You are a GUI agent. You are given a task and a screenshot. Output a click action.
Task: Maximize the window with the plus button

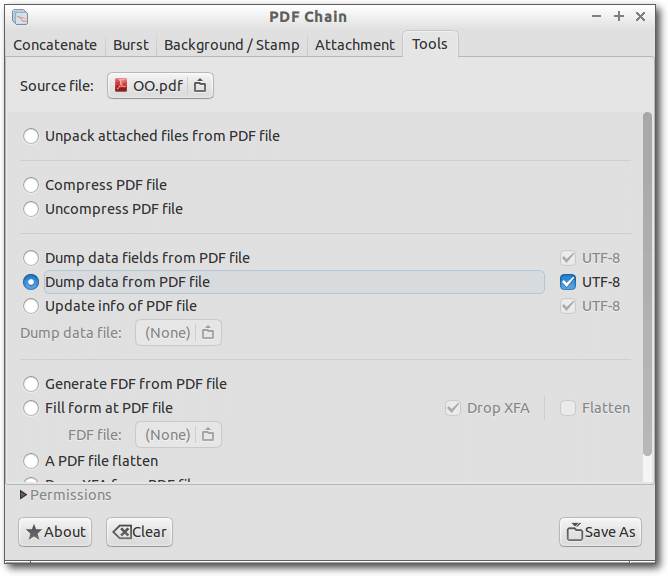click(619, 16)
